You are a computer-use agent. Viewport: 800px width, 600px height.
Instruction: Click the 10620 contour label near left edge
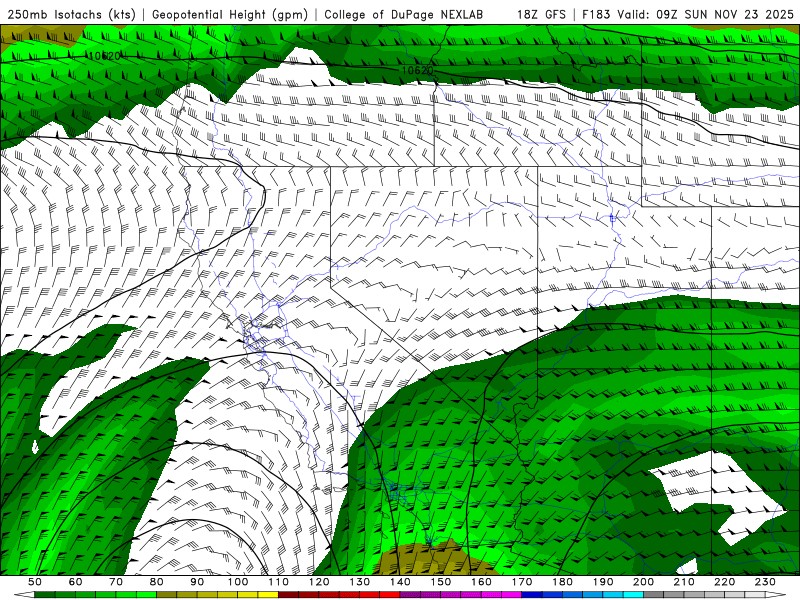105,56
